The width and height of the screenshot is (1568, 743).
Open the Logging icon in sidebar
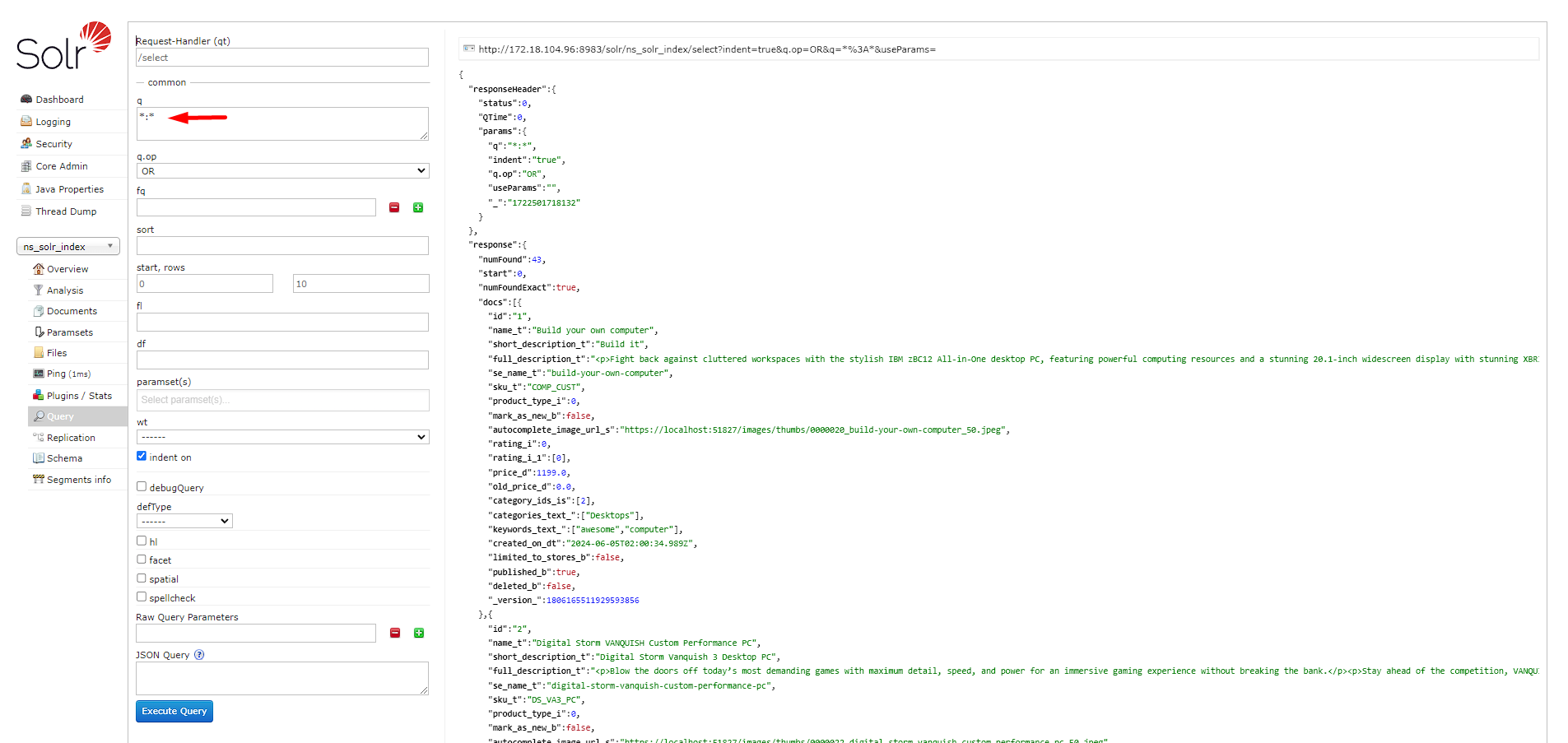pyautogui.click(x=26, y=122)
